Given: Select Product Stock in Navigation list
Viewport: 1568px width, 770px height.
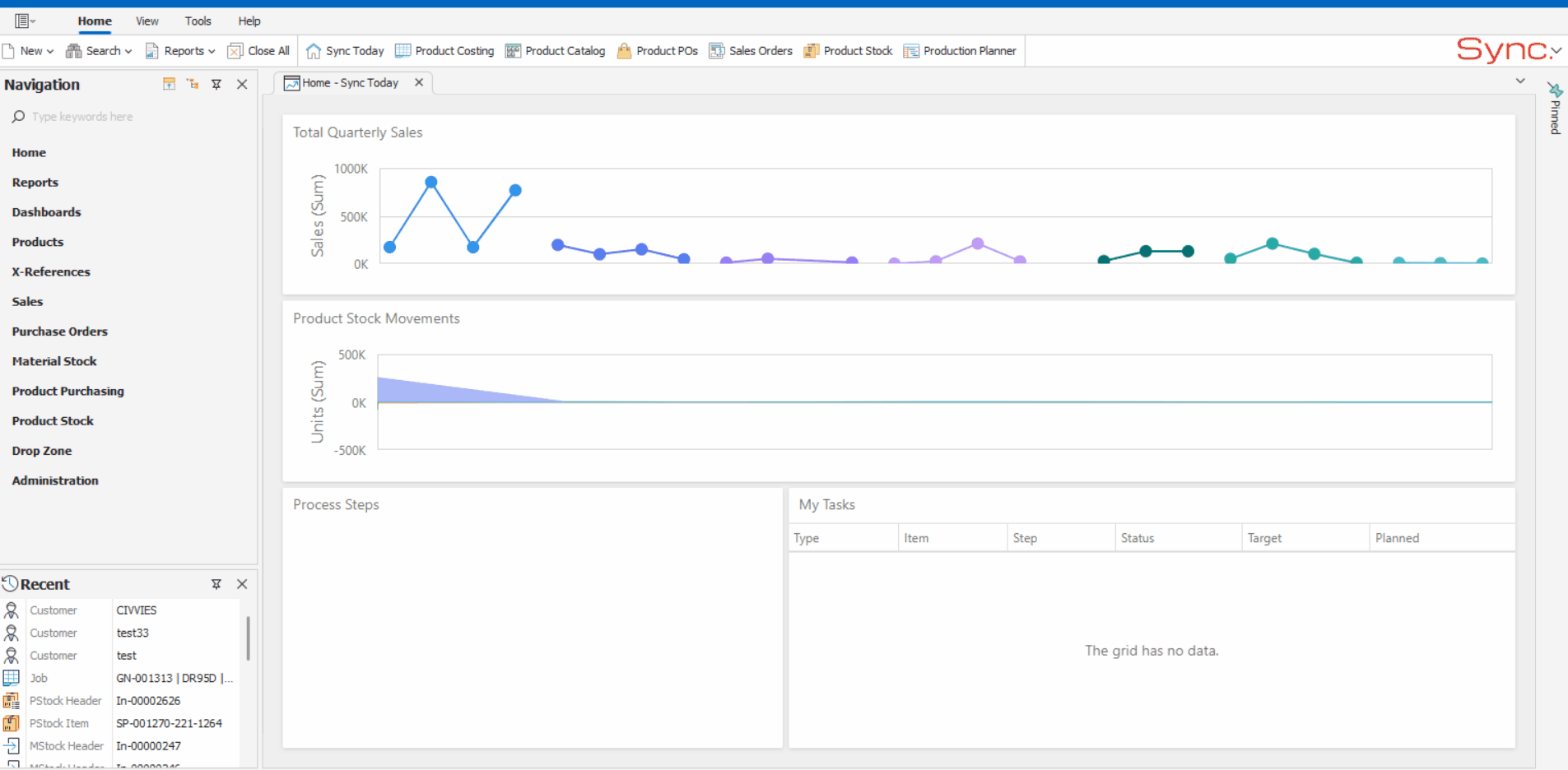Looking at the screenshot, I should point(53,421).
